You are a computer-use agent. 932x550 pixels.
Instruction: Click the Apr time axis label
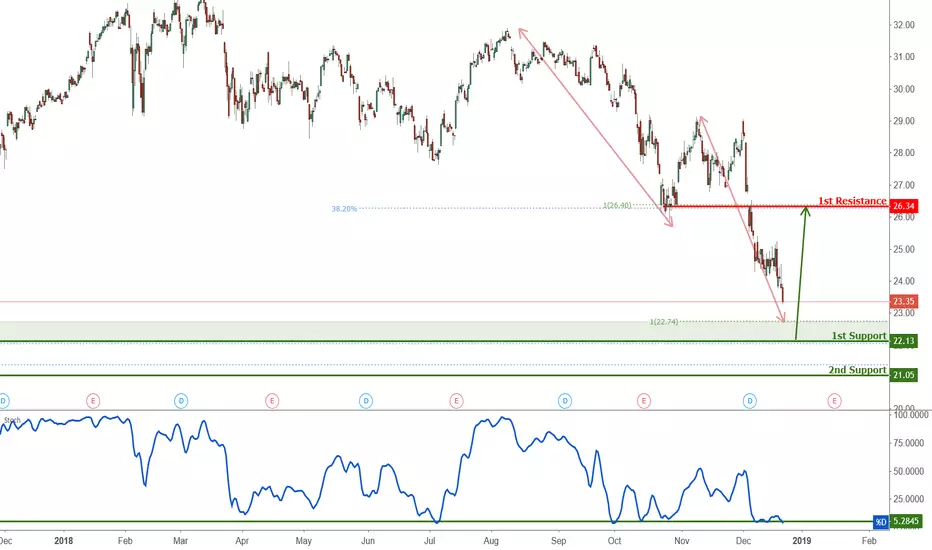[242, 540]
